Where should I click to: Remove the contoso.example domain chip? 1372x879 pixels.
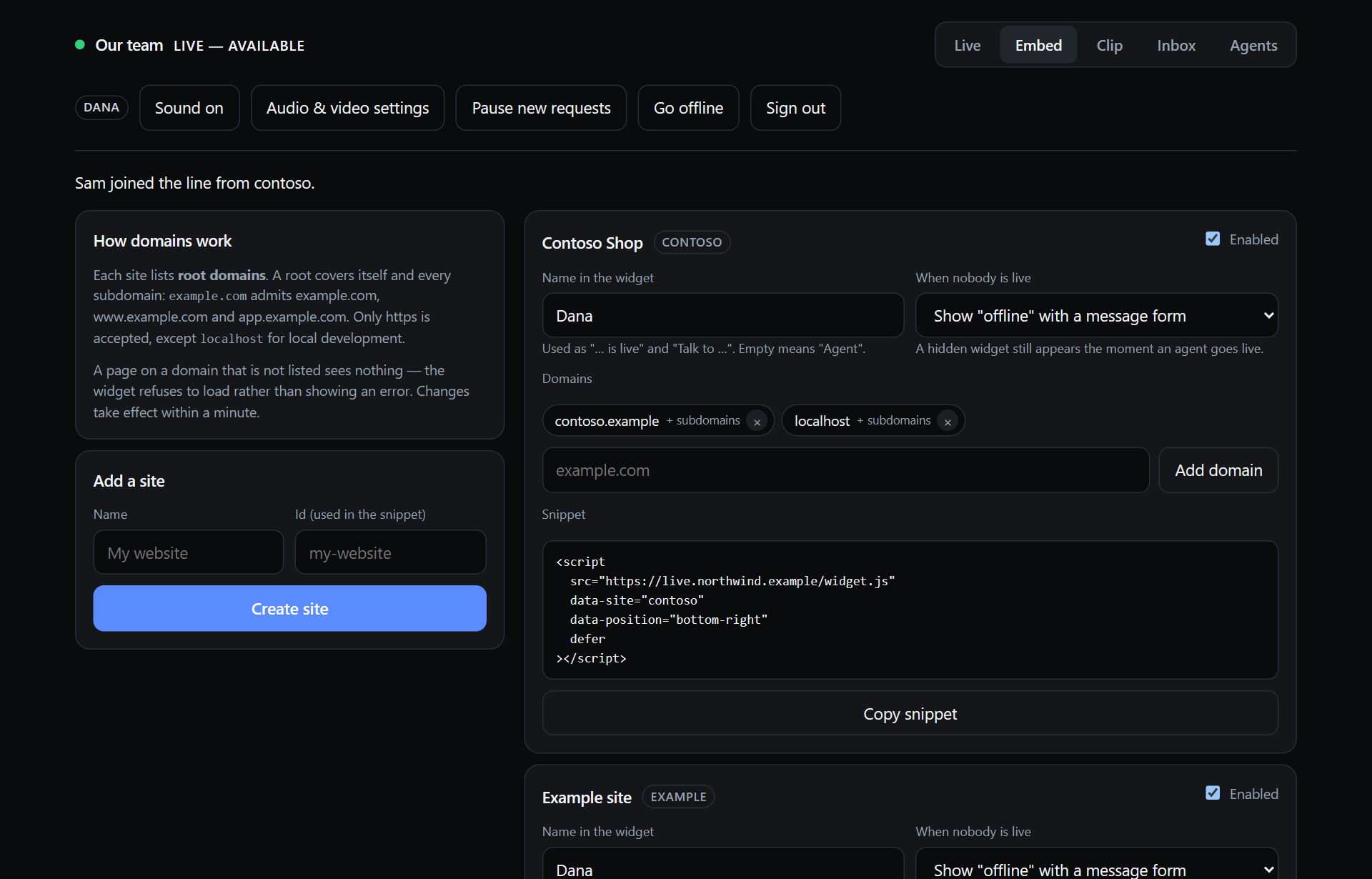coord(757,422)
